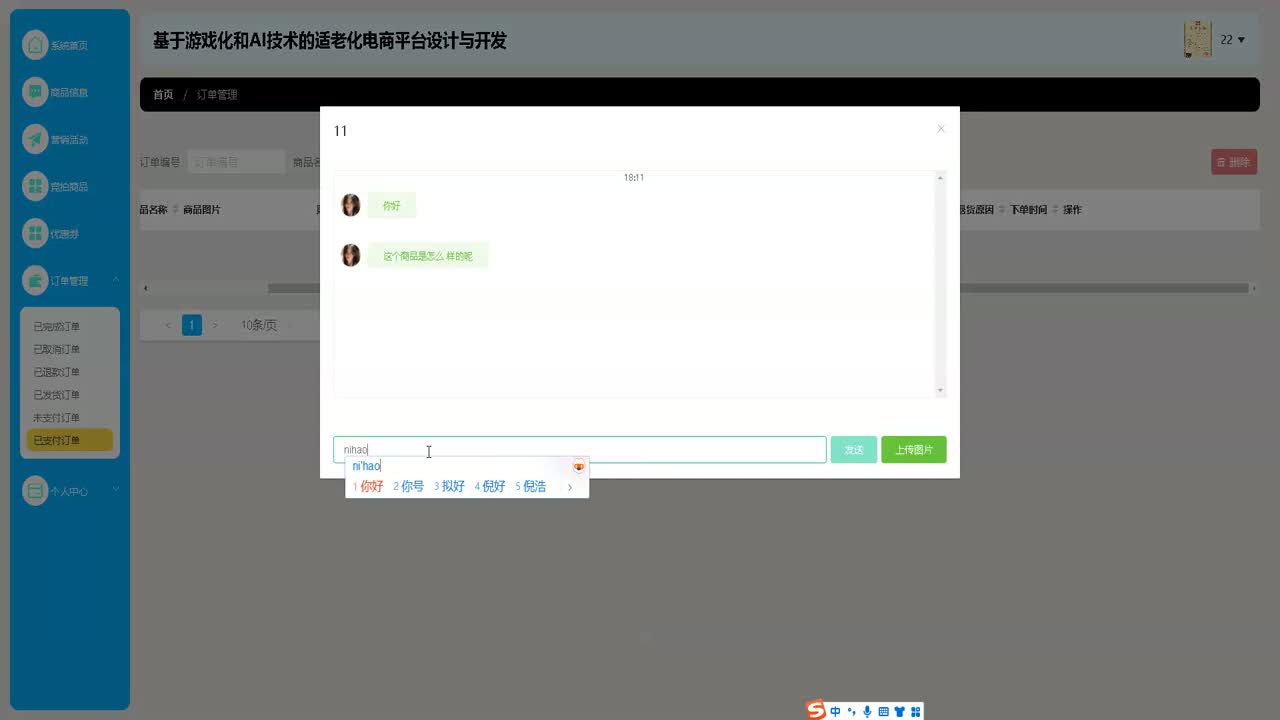Click the 优惠券 grid sidebar icon
Image resolution: width=1280 pixels, height=720 pixels.
[x=35, y=233]
